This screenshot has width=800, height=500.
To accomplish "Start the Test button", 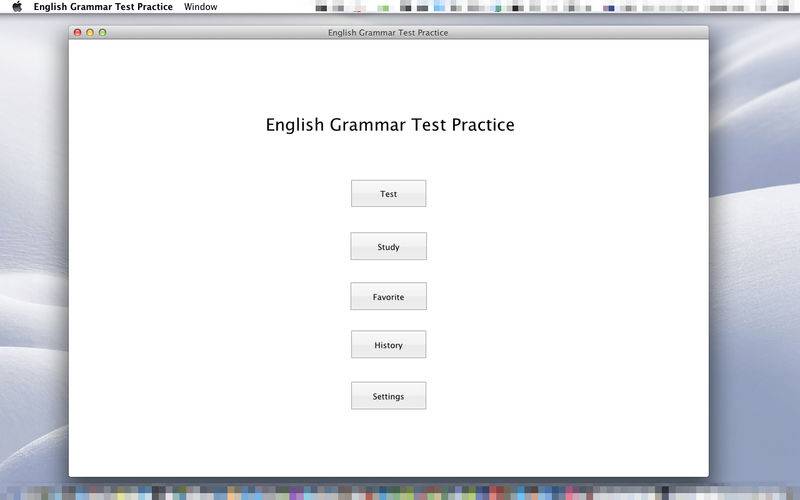I will tap(388, 193).
